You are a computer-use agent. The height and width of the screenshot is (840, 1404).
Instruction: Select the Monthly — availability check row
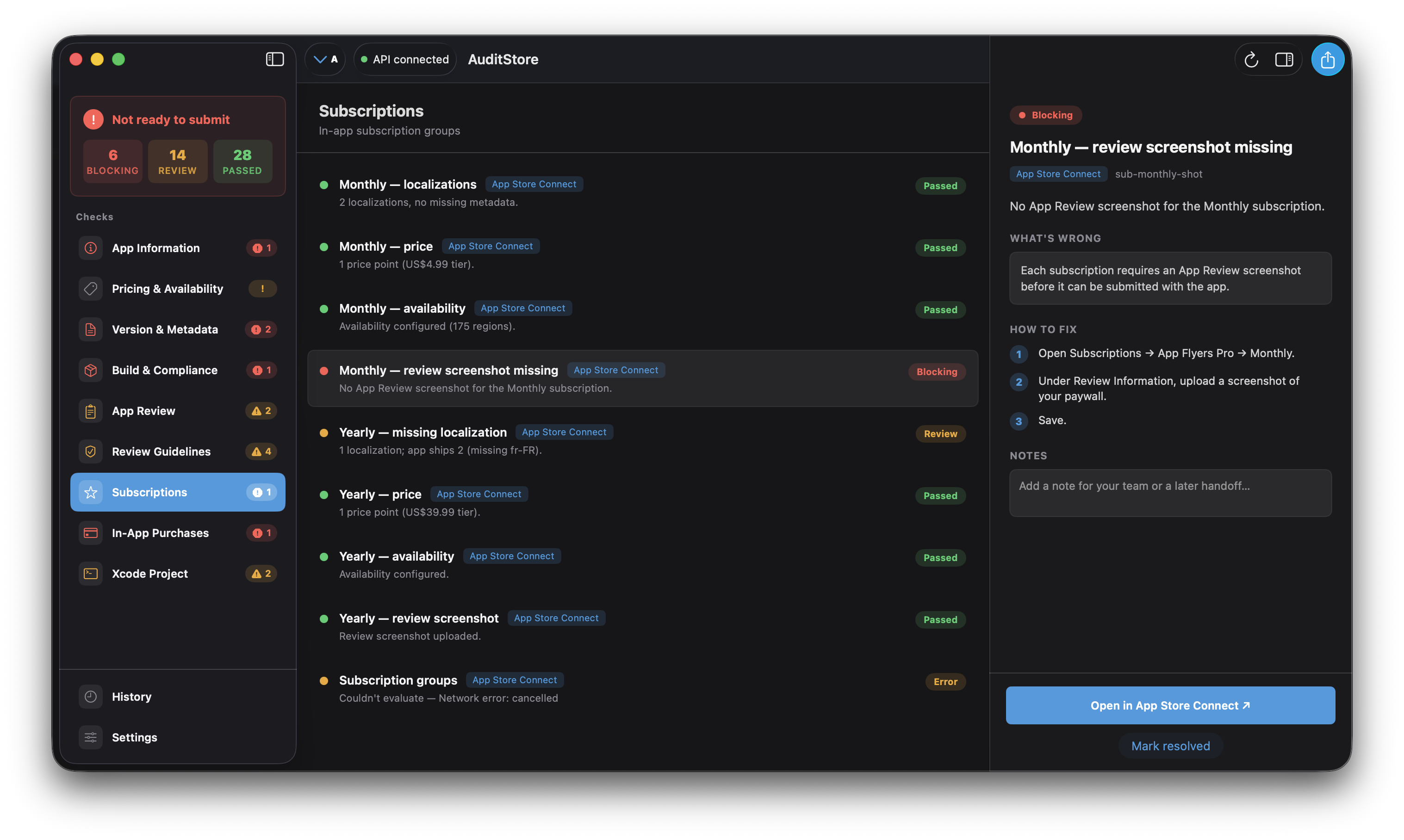click(643, 316)
